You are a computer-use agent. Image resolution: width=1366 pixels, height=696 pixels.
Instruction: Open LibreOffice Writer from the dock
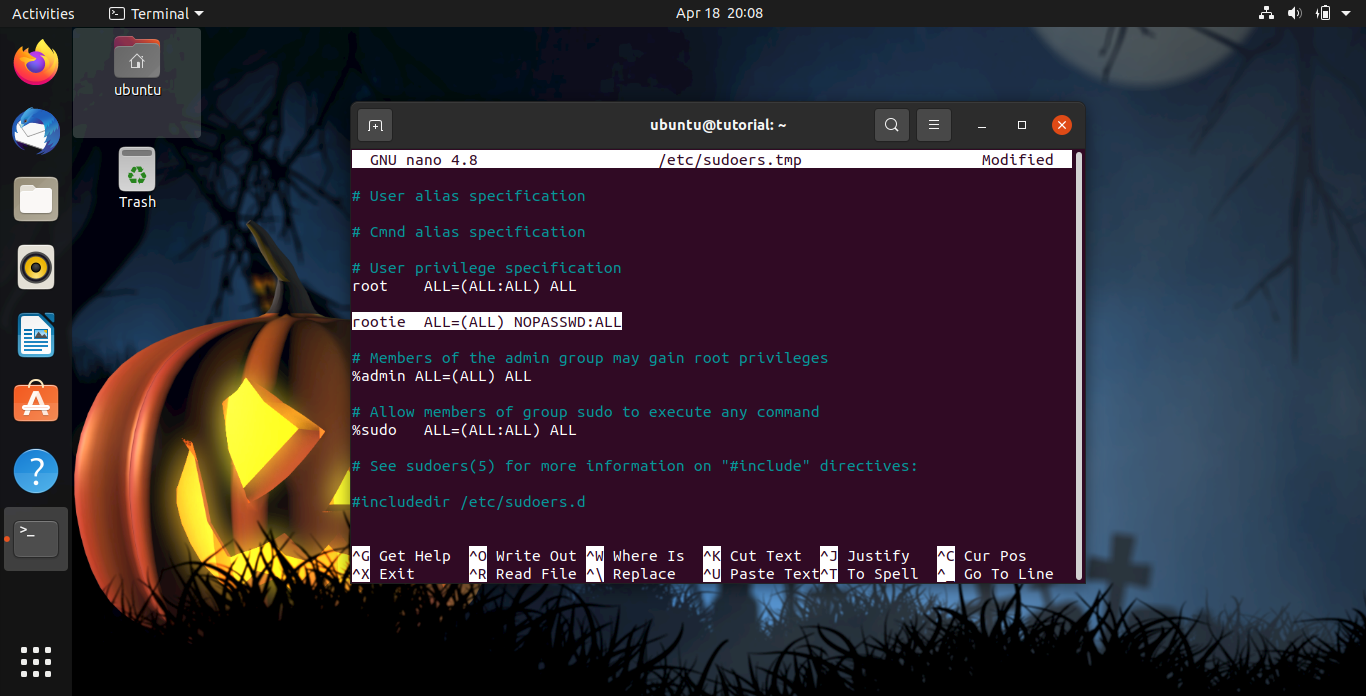35,335
